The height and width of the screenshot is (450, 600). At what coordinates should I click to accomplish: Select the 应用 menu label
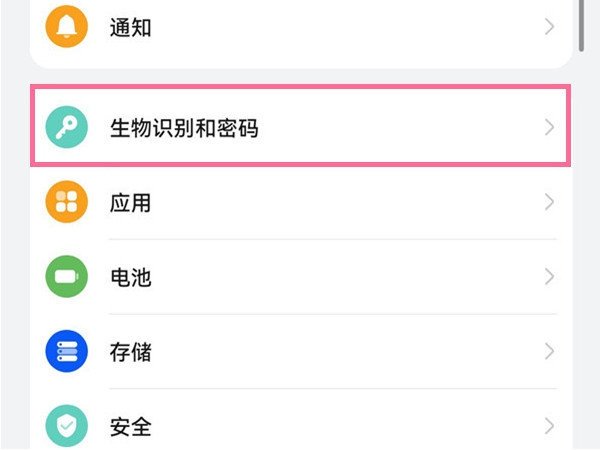[x=130, y=203]
